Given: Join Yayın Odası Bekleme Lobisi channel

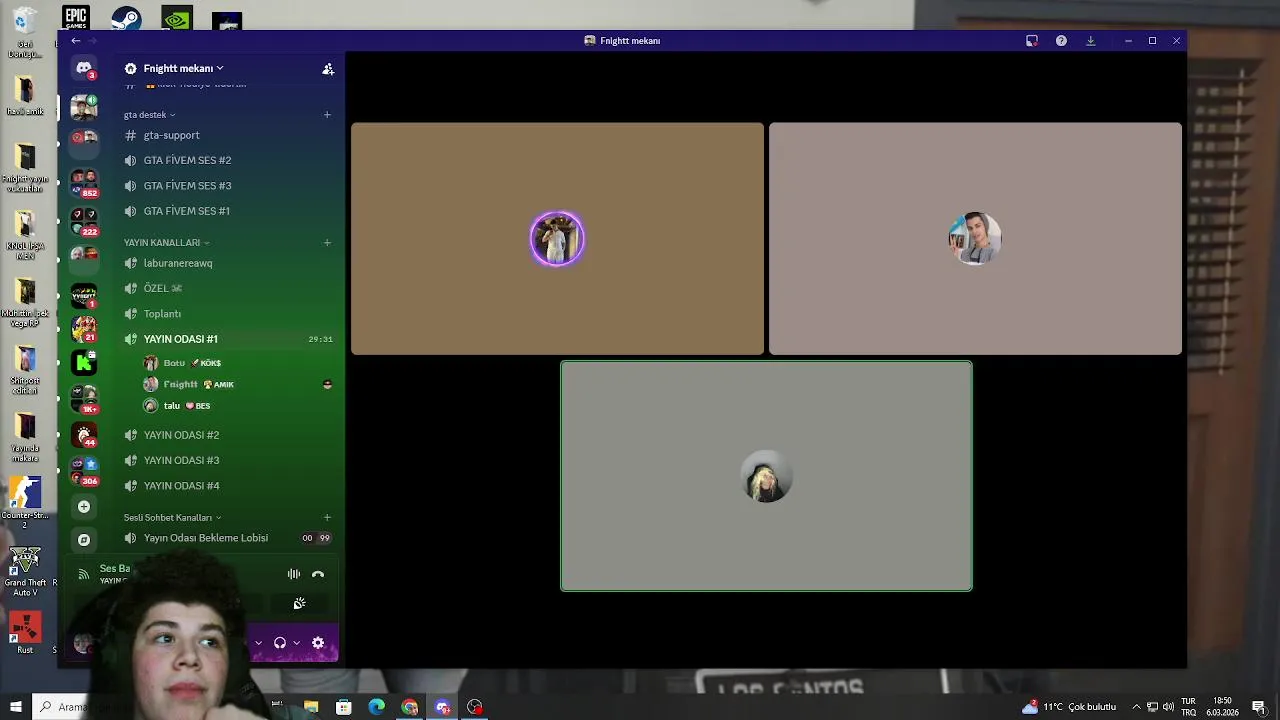Looking at the screenshot, I should [228, 538].
